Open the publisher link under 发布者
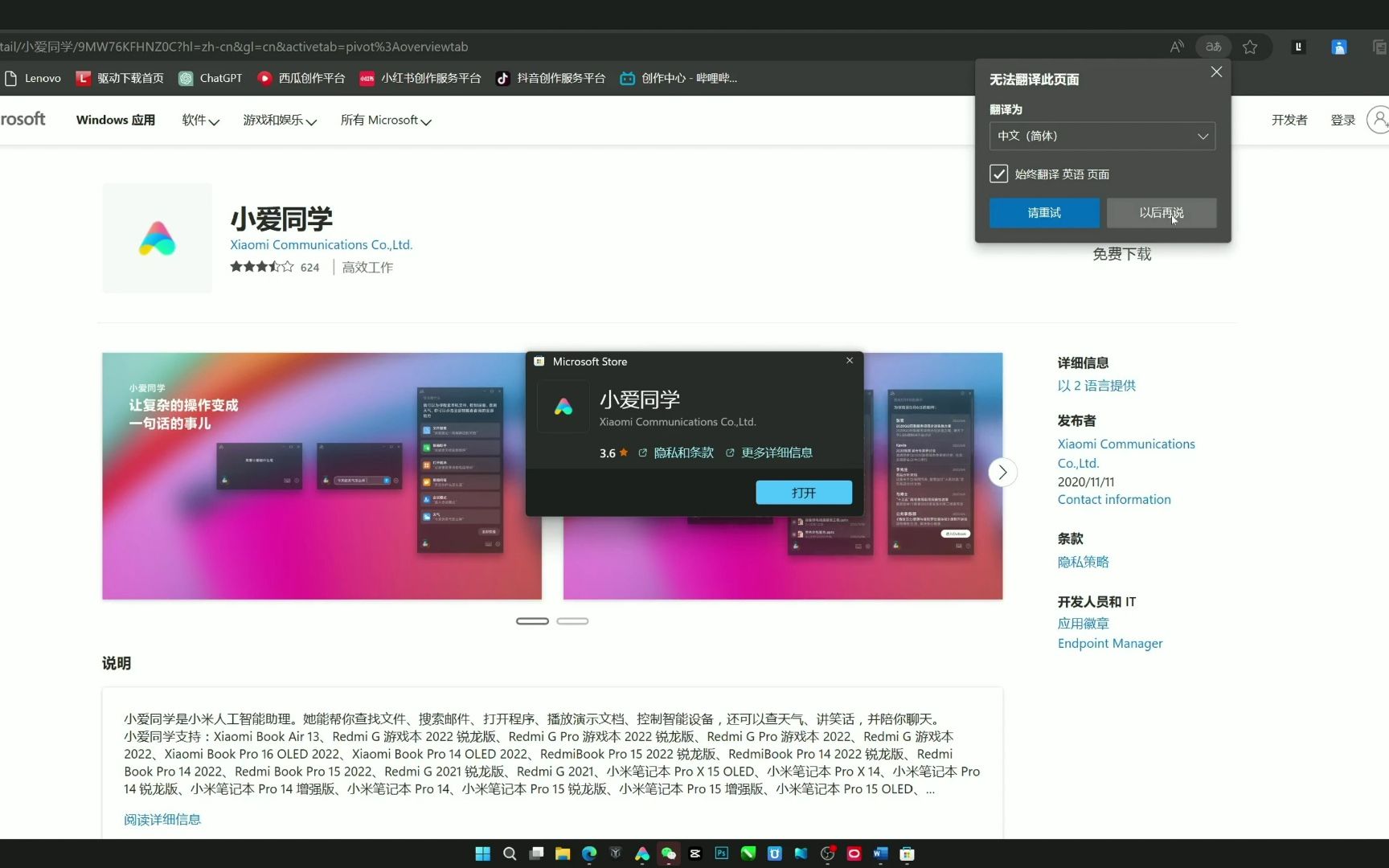This screenshot has height=868, width=1389. pos(1126,453)
